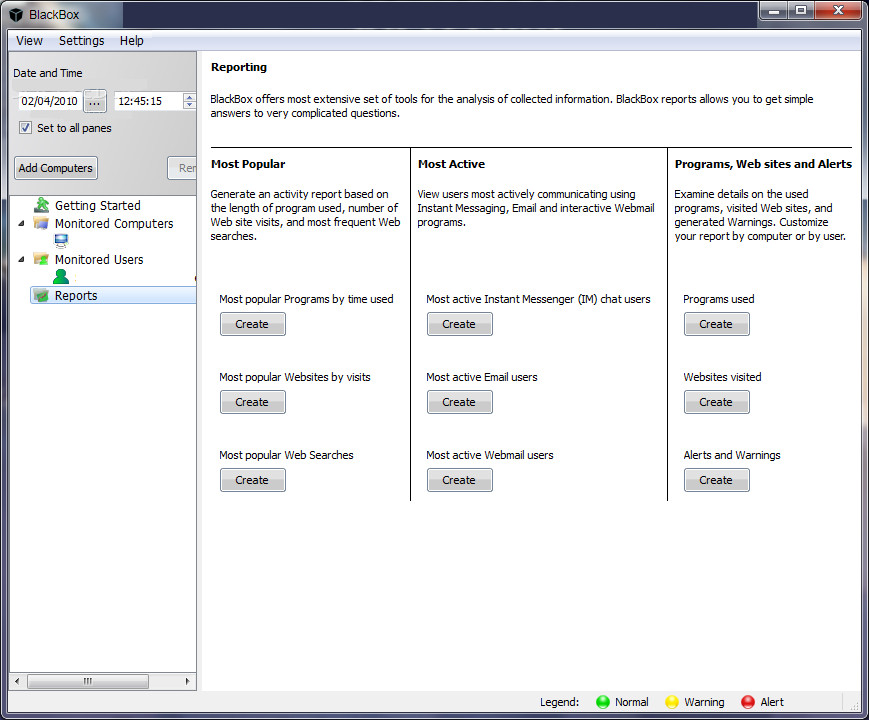Create the 'Programs used' report
The image size is (869, 720).
pyautogui.click(x=717, y=324)
